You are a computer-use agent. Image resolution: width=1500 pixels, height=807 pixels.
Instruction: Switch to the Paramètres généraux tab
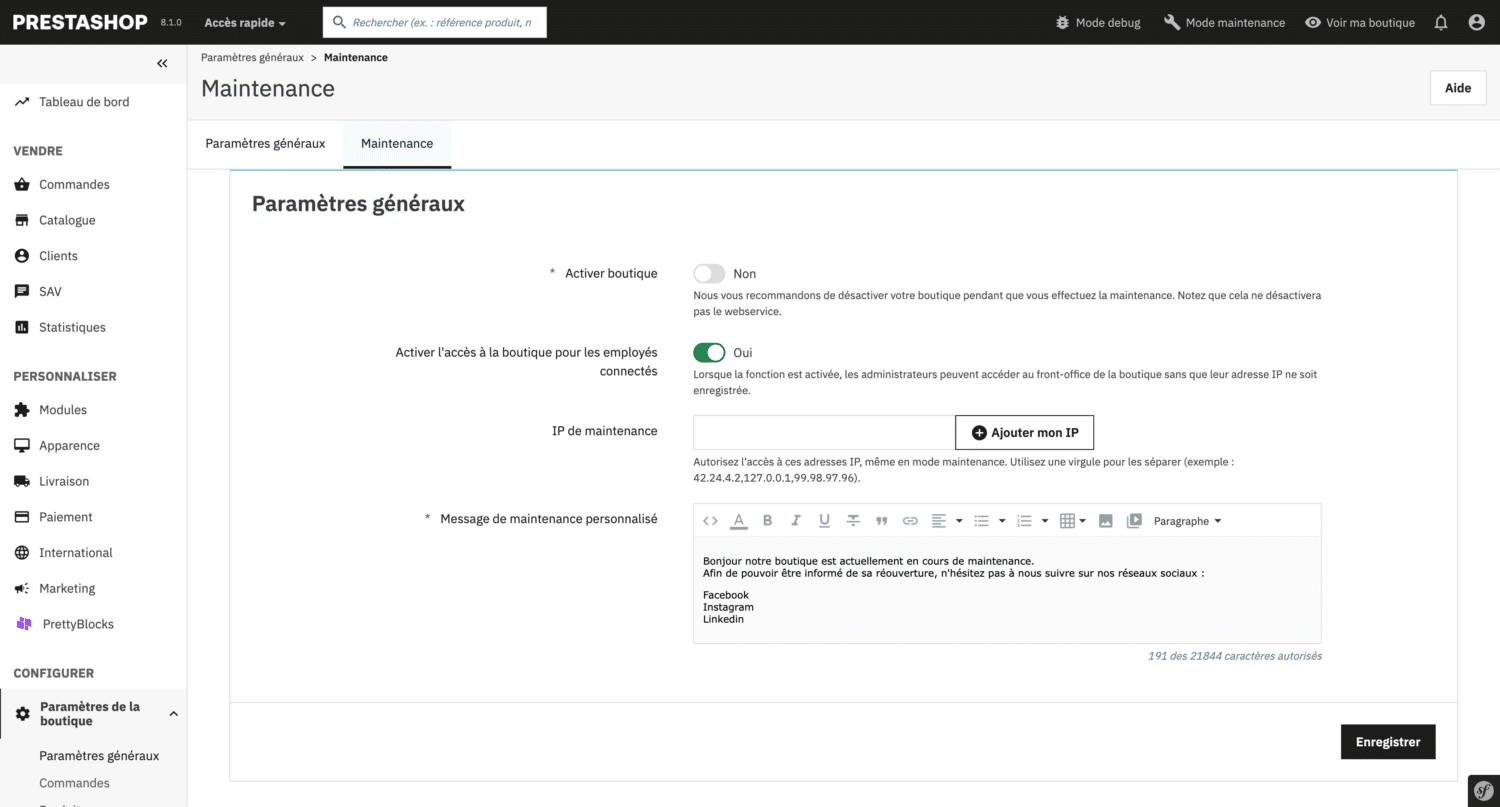pos(265,143)
